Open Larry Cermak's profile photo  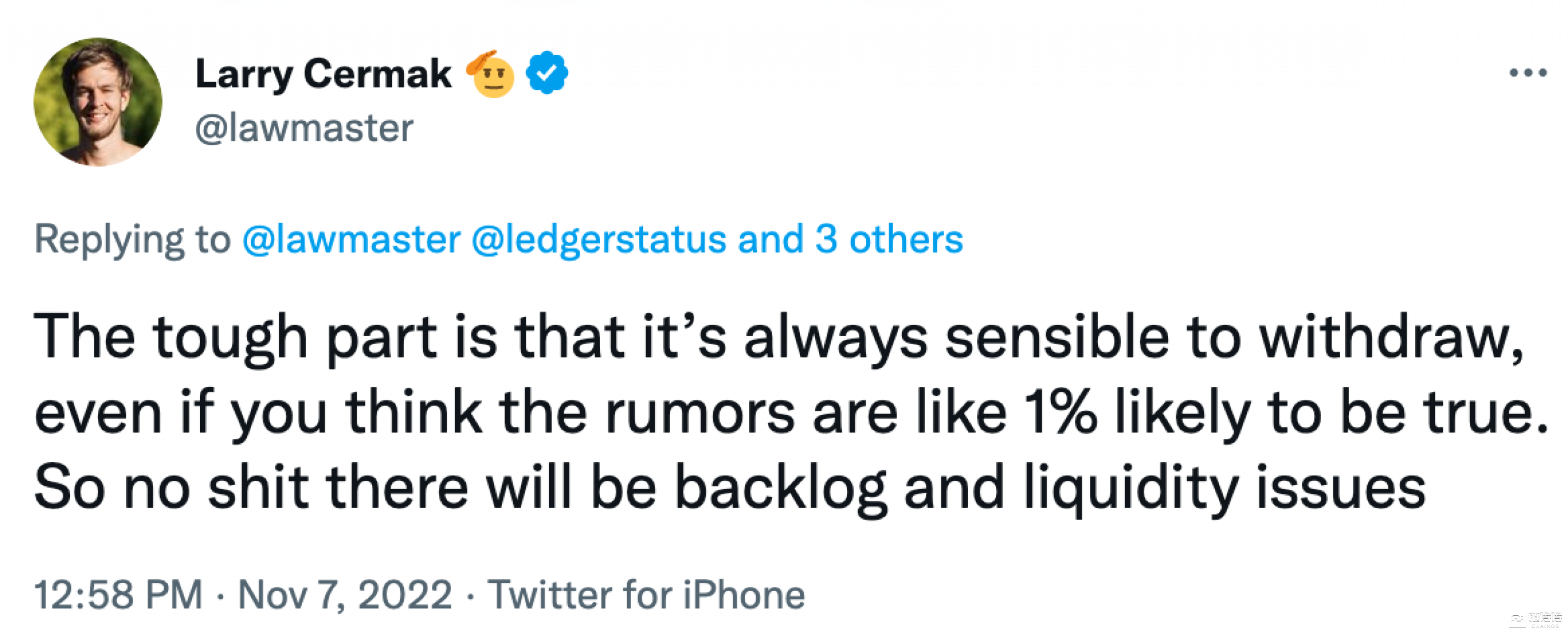click(98, 102)
